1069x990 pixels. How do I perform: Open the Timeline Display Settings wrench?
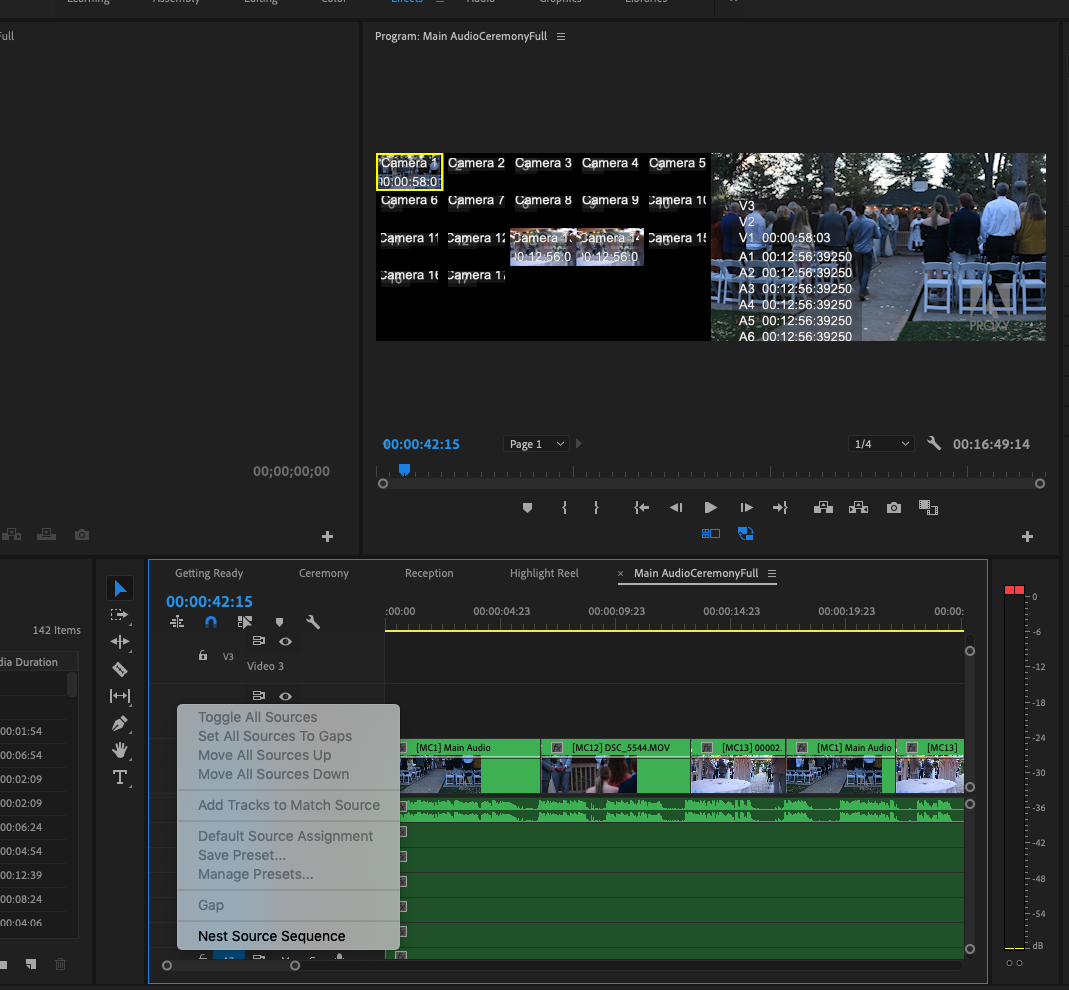pos(313,622)
